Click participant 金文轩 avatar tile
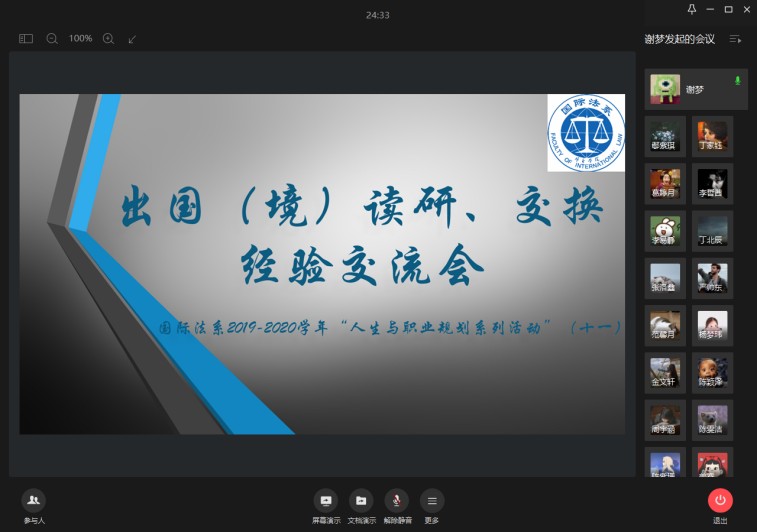 [665, 371]
